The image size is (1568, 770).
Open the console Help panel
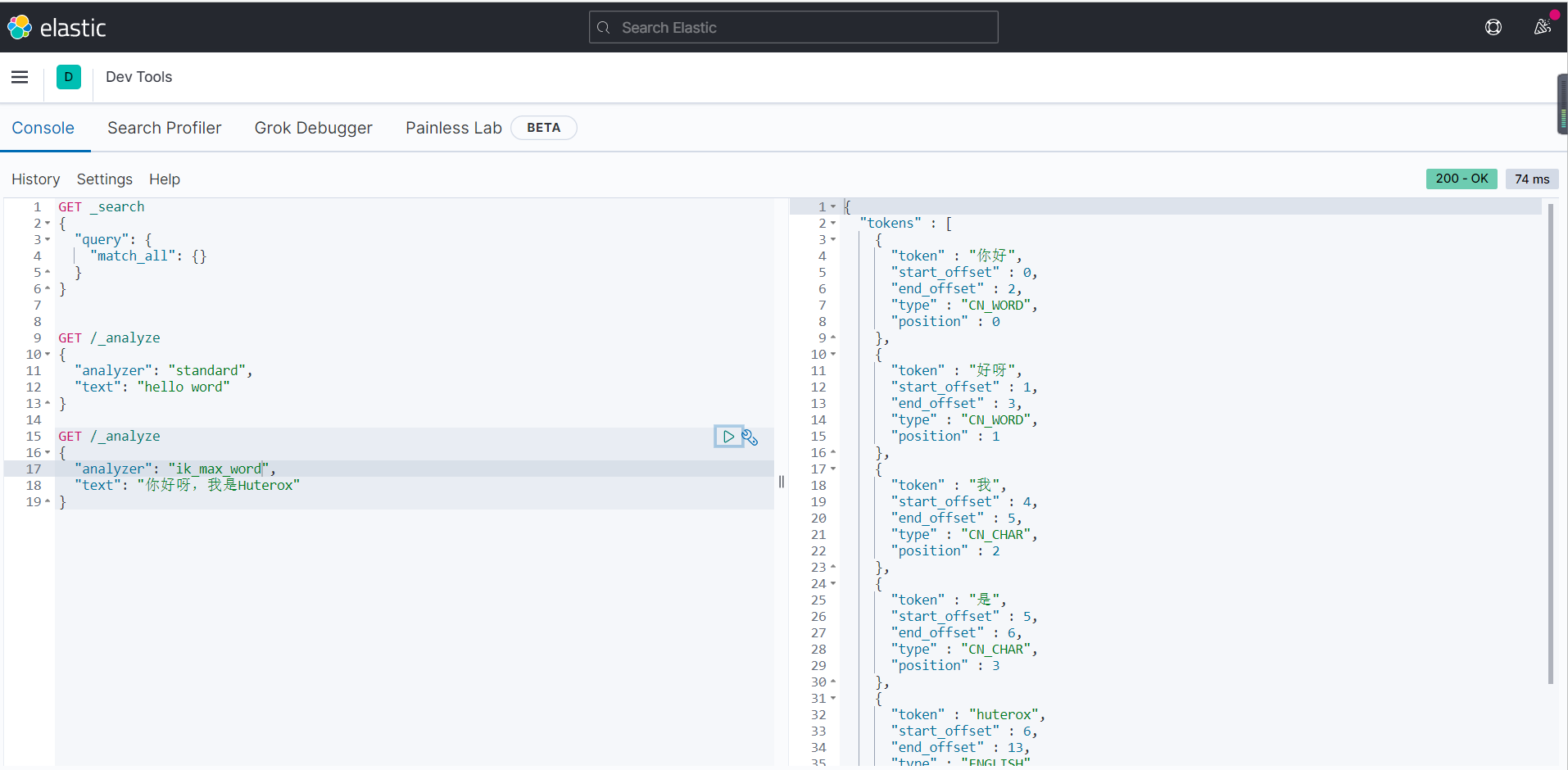(x=165, y=179)
